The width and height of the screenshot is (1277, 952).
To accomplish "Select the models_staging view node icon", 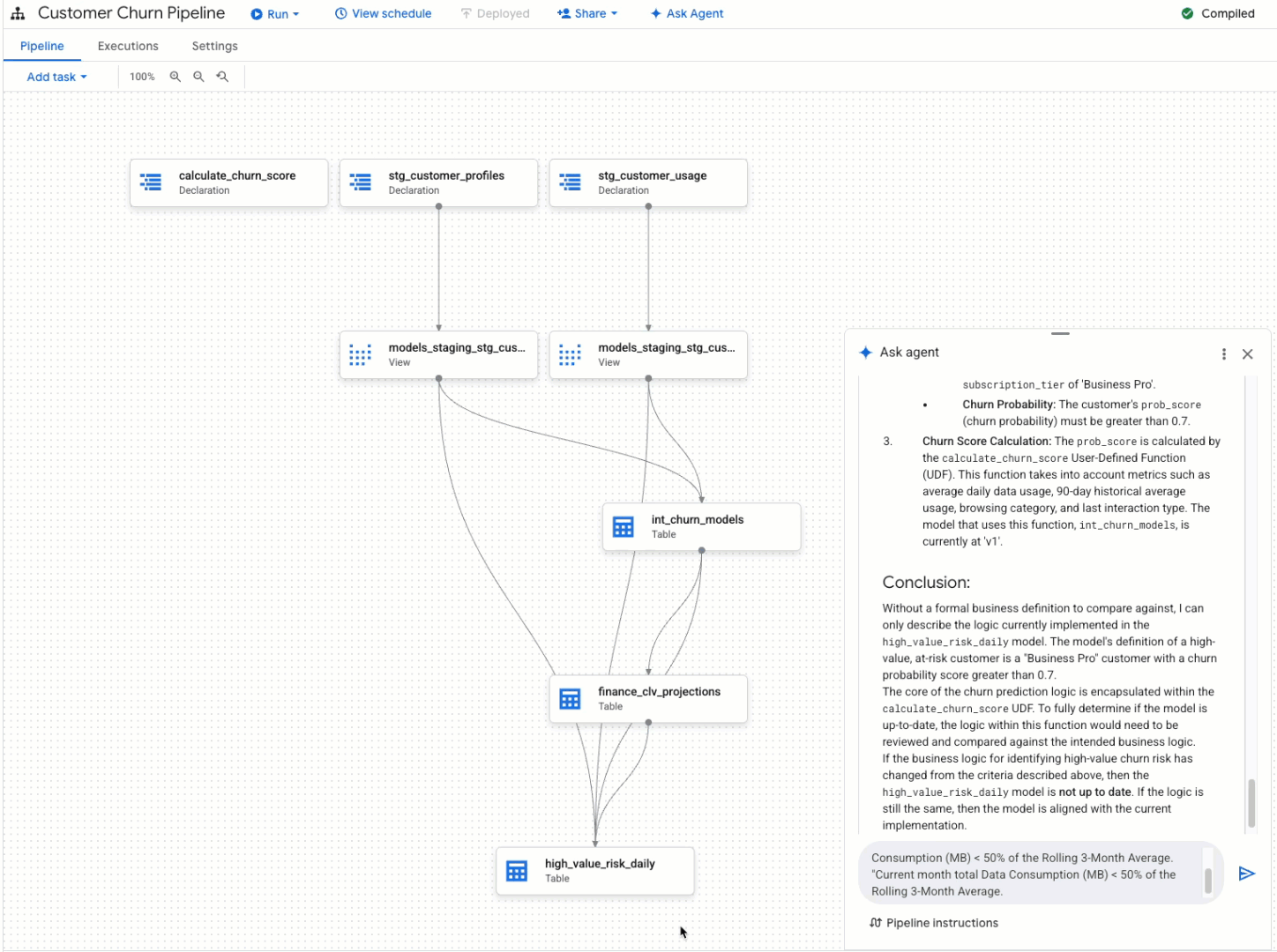I will point(360,354).
